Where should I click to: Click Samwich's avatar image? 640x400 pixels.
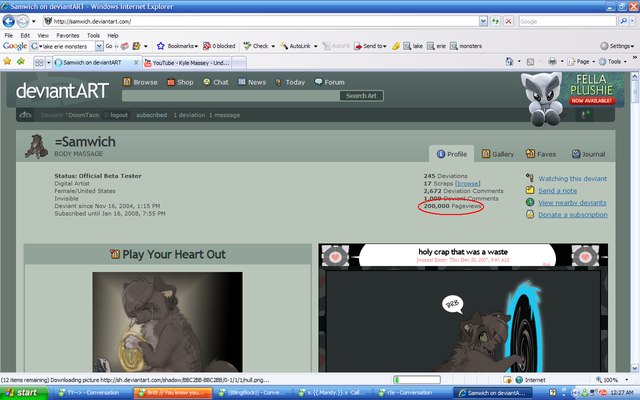tap(36, 147)
